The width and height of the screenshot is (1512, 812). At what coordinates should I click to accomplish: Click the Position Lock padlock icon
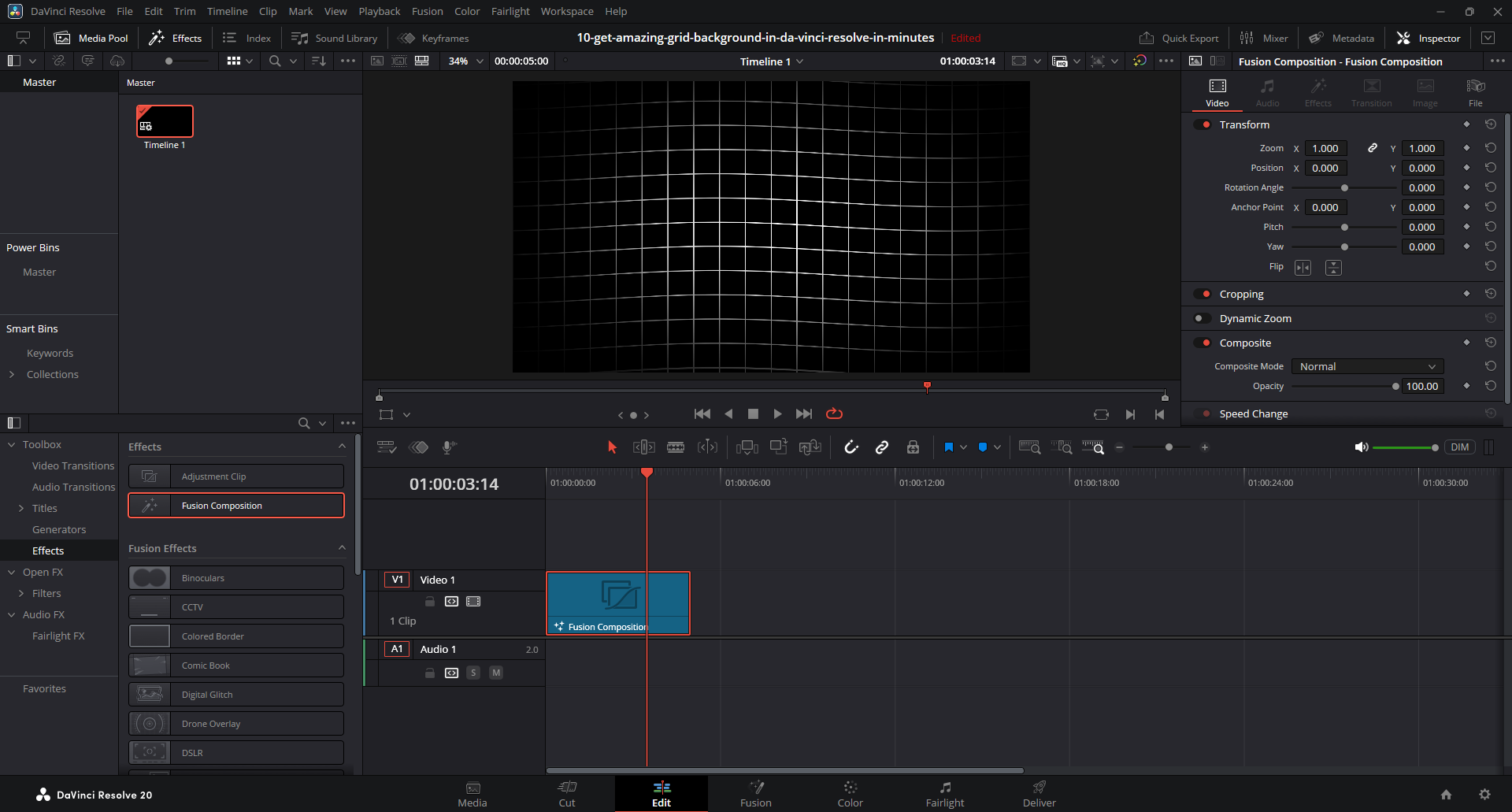pos(913,447)
